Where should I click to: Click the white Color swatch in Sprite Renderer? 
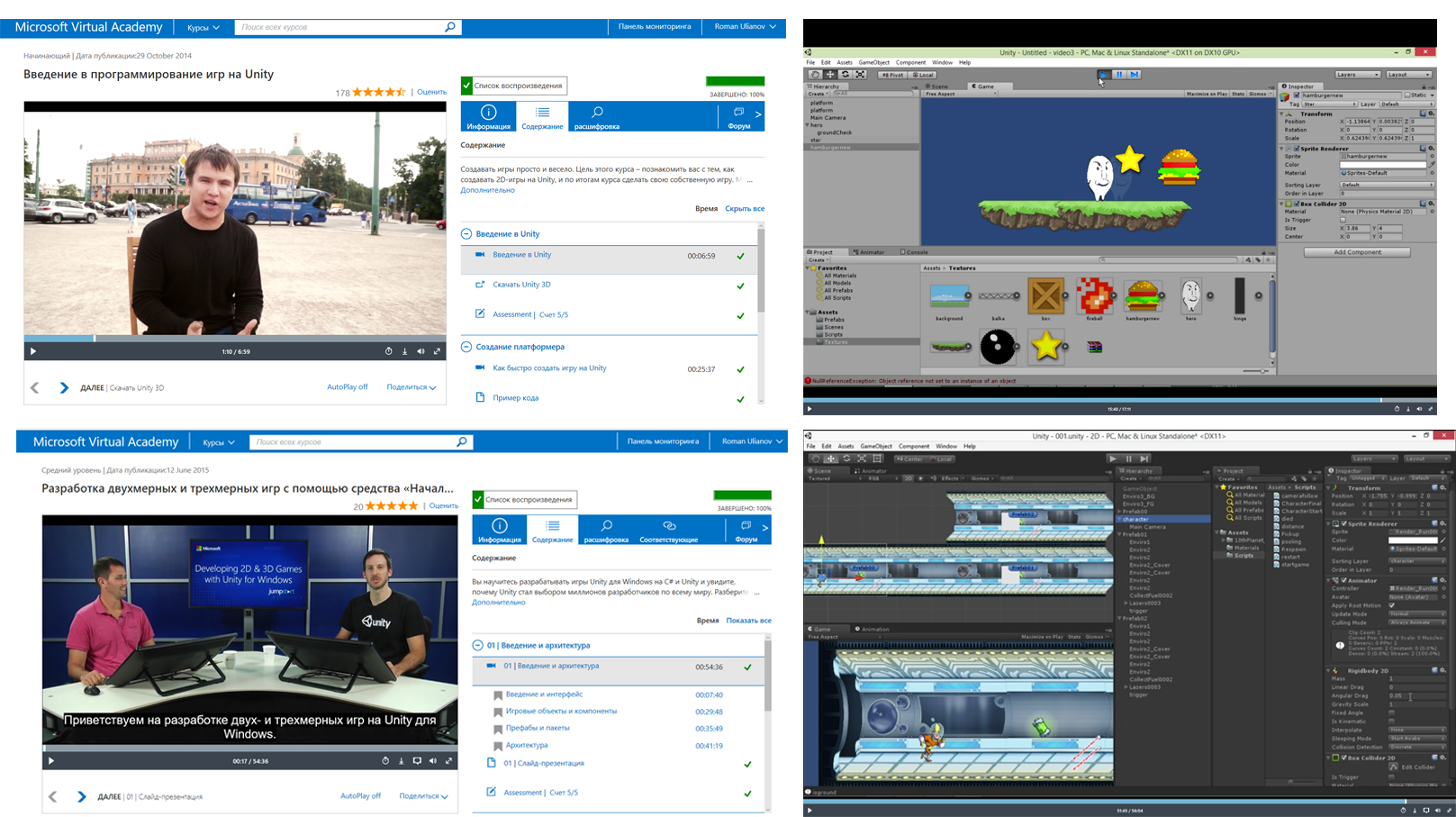pyautogui.click(x=1382, y=165)
